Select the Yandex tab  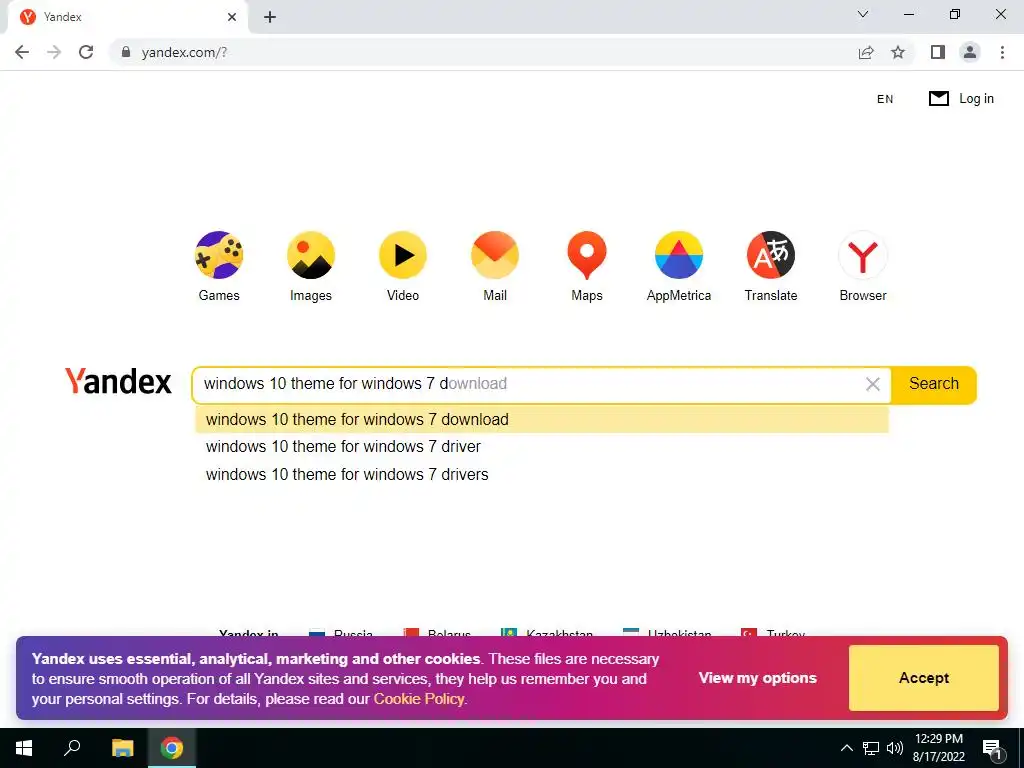coord(127,17)
